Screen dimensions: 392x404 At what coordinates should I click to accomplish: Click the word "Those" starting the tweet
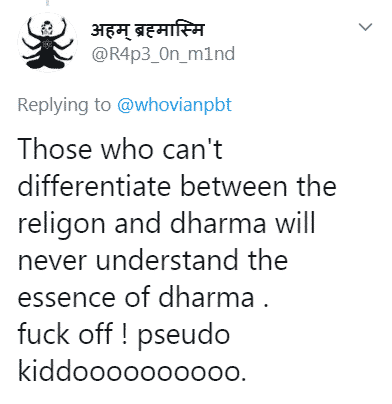tap(54, 149)
